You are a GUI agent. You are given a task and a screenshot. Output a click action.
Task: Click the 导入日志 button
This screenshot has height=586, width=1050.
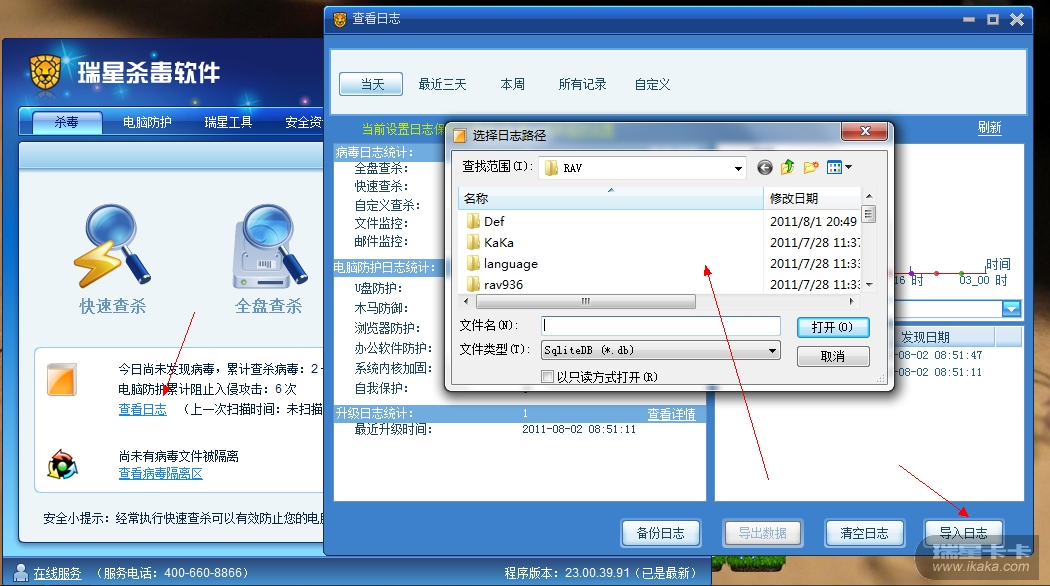tap(963, 533)
